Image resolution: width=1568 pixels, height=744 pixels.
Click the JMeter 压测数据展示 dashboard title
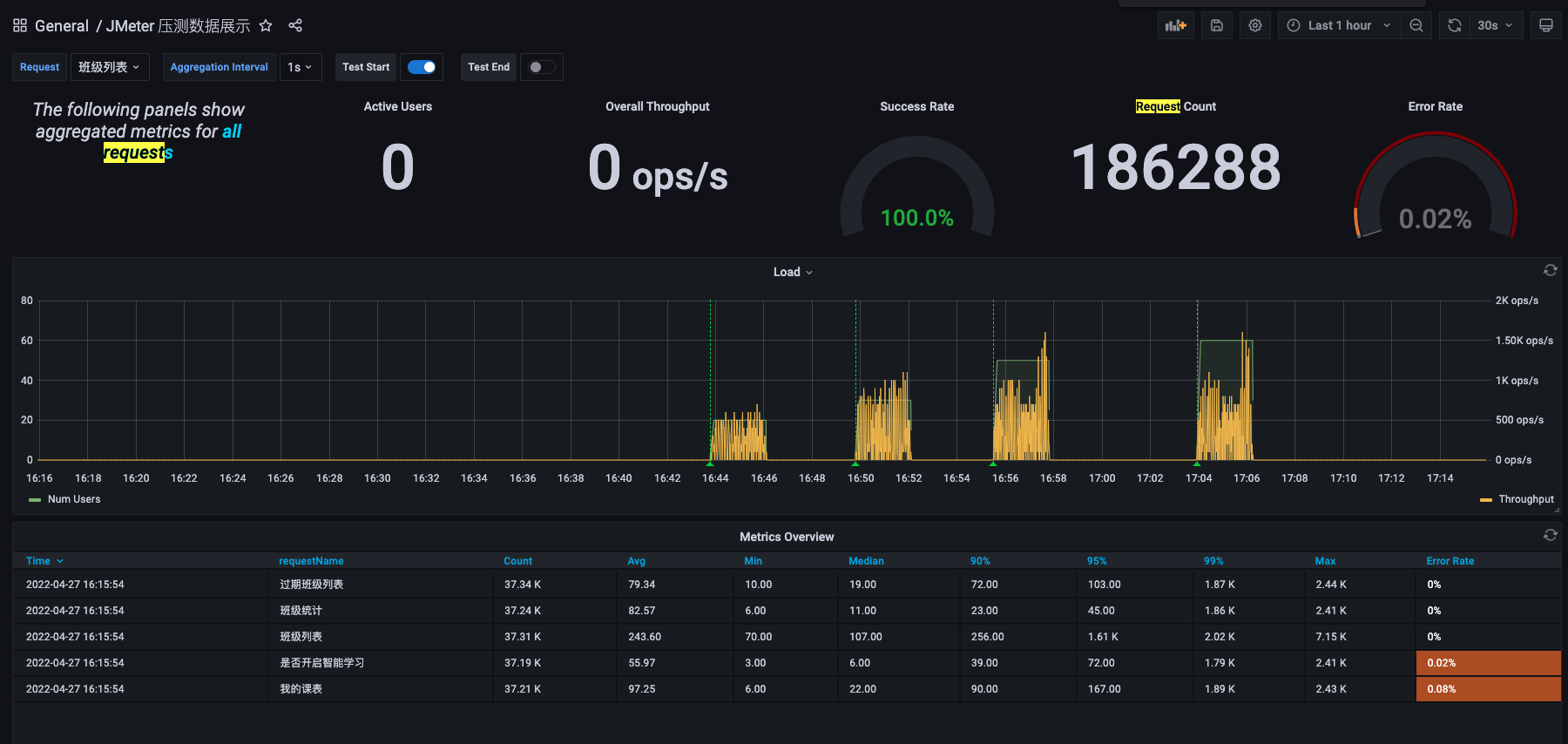(179, 26)
